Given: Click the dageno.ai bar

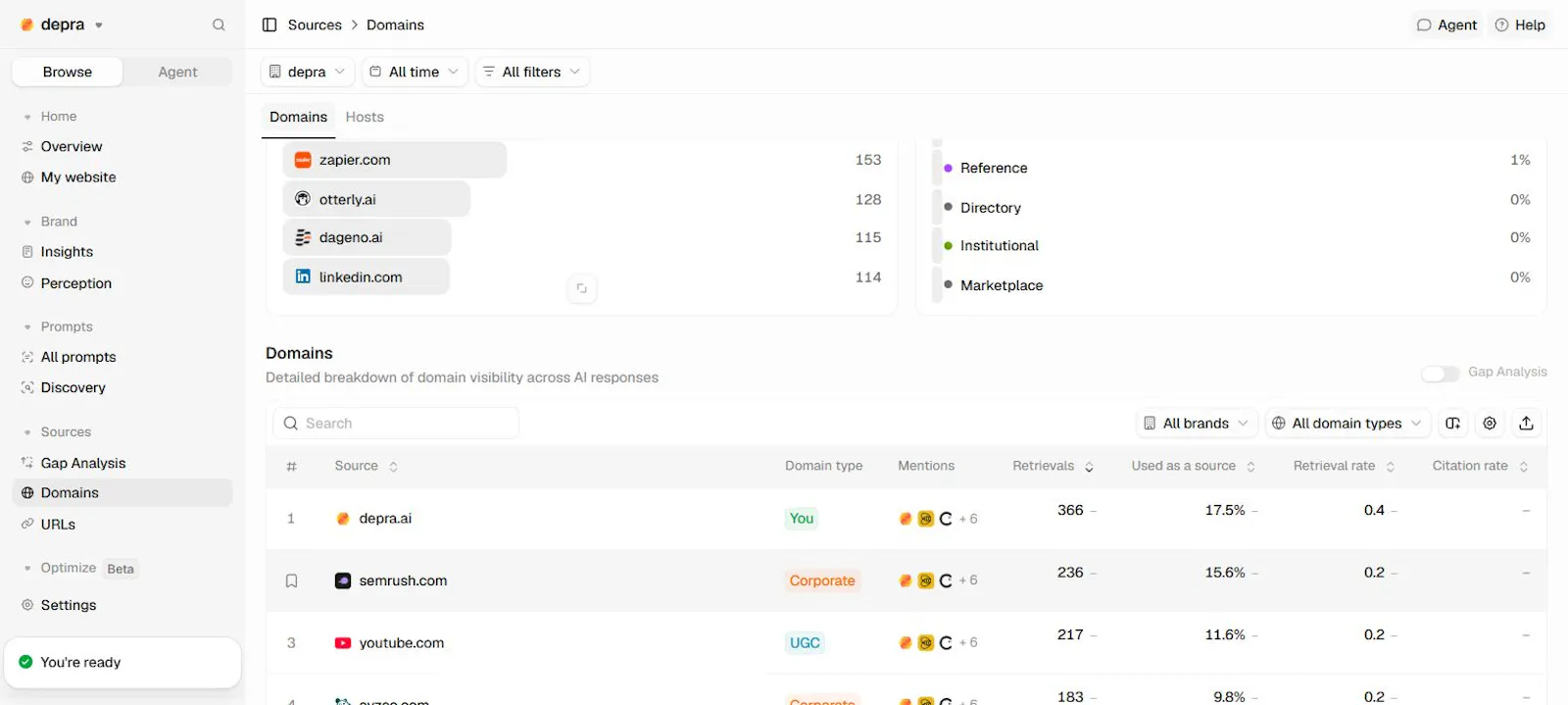Looking at the screenshot, I should (367, 237).
